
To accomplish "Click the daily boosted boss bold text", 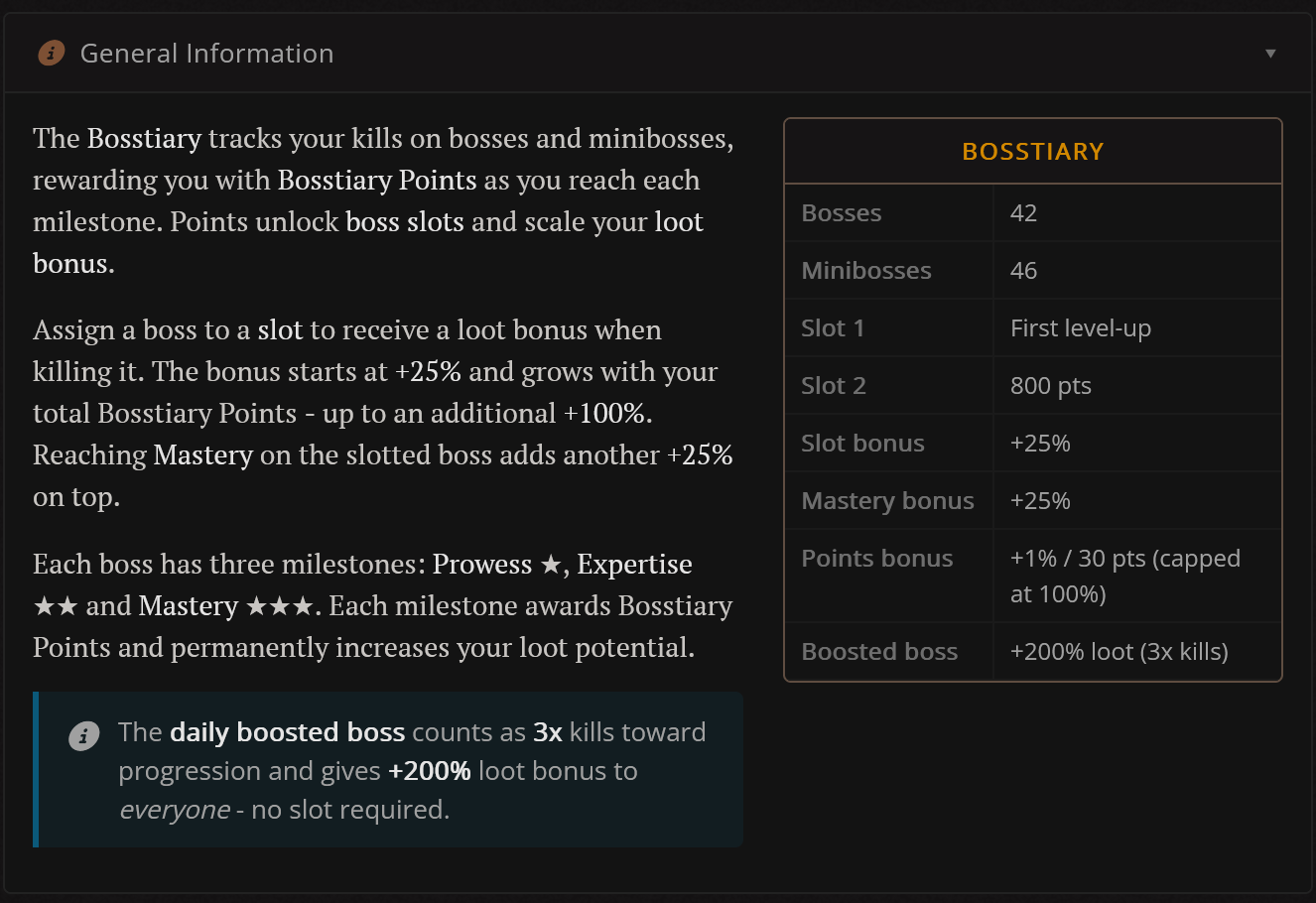I will tap(288, 732).
